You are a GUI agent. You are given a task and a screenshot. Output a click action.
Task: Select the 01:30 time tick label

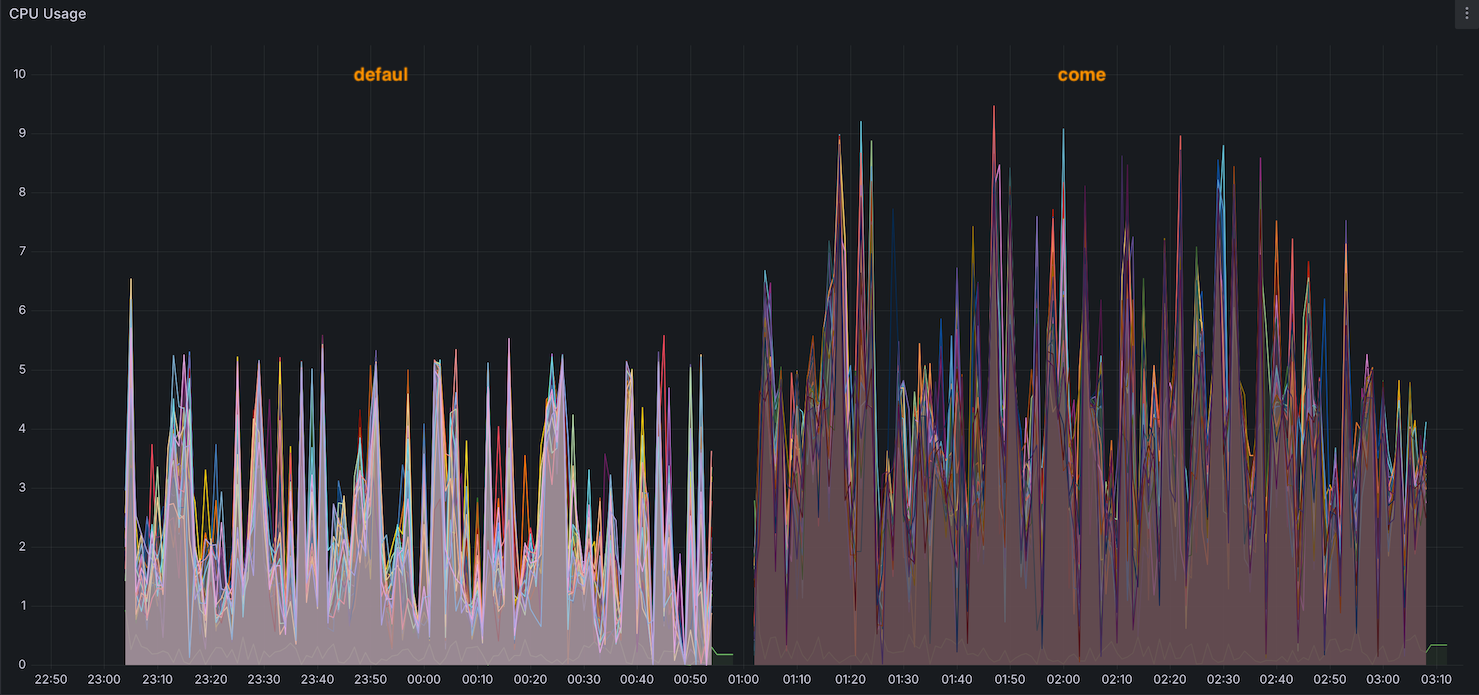903,680
